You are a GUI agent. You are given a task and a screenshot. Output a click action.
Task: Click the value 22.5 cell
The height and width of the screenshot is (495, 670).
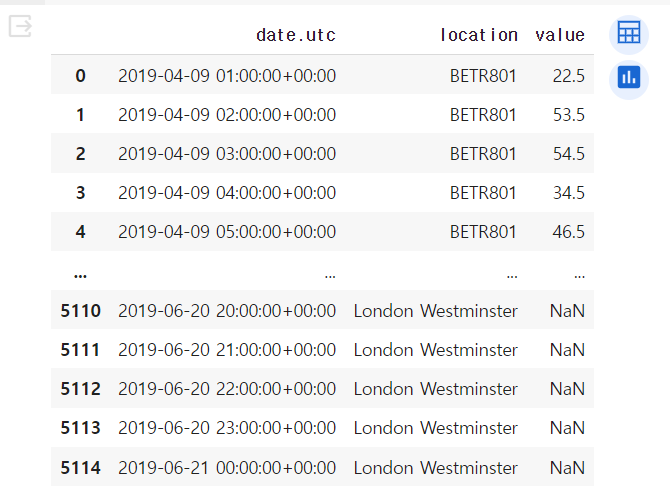pos(568,76)
